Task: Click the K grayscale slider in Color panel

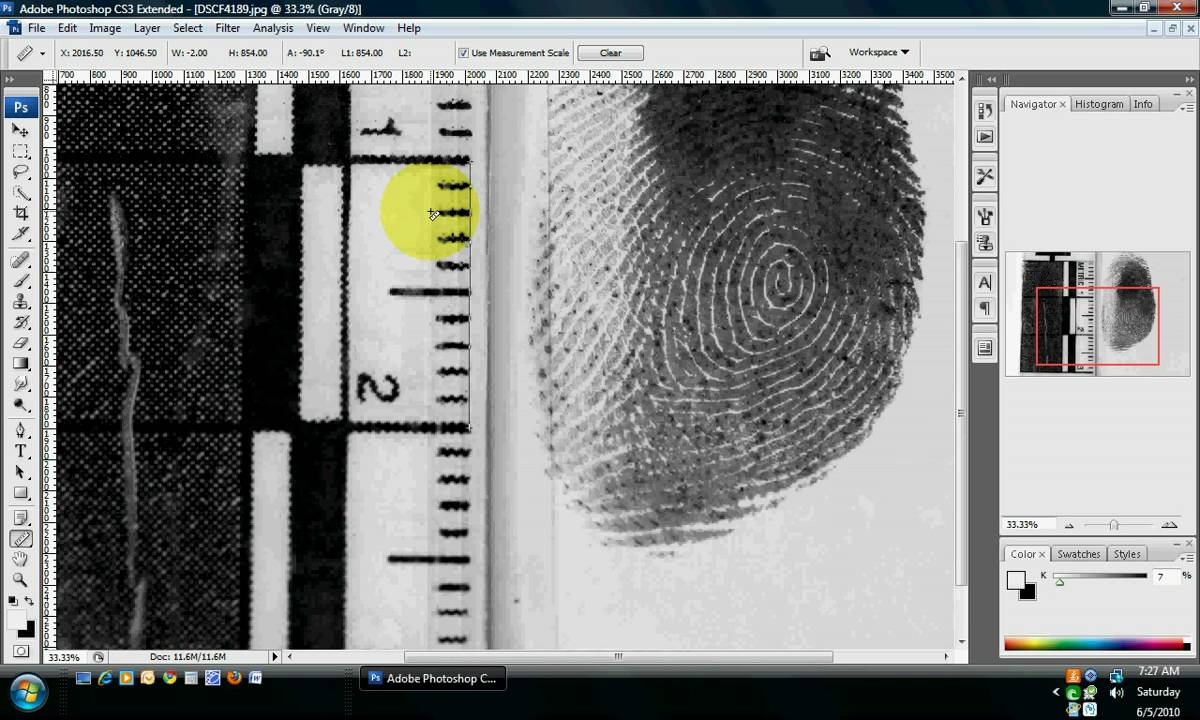Action: [1100, 577]
